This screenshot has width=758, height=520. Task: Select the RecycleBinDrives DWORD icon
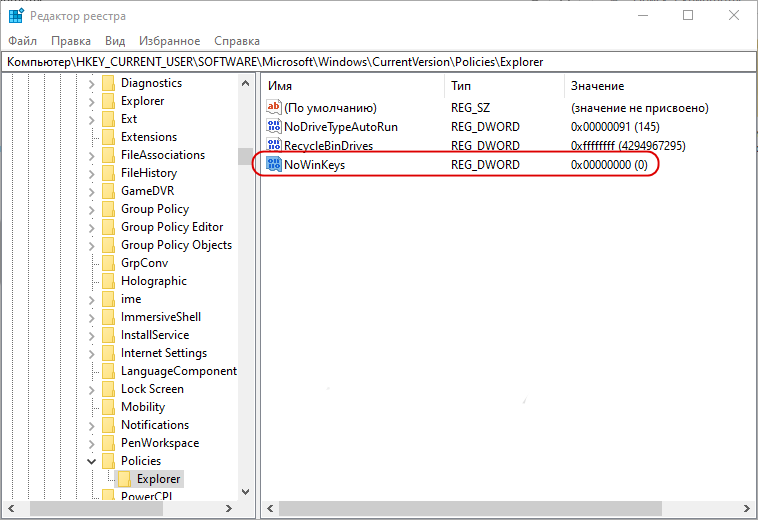click(274, 145)
